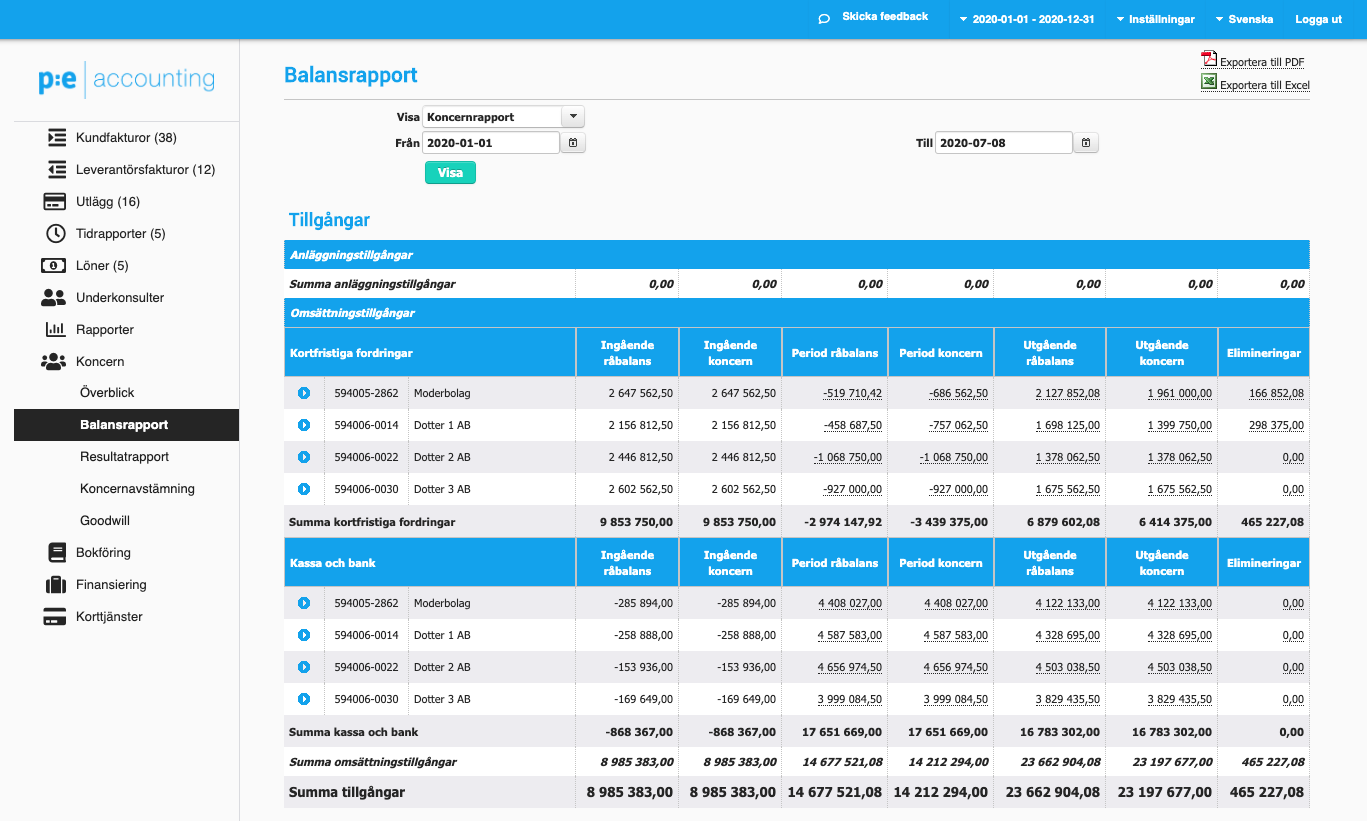1367x821 pixels.
Task: Click the Rapporter chart icon
Action: point(56,330)
